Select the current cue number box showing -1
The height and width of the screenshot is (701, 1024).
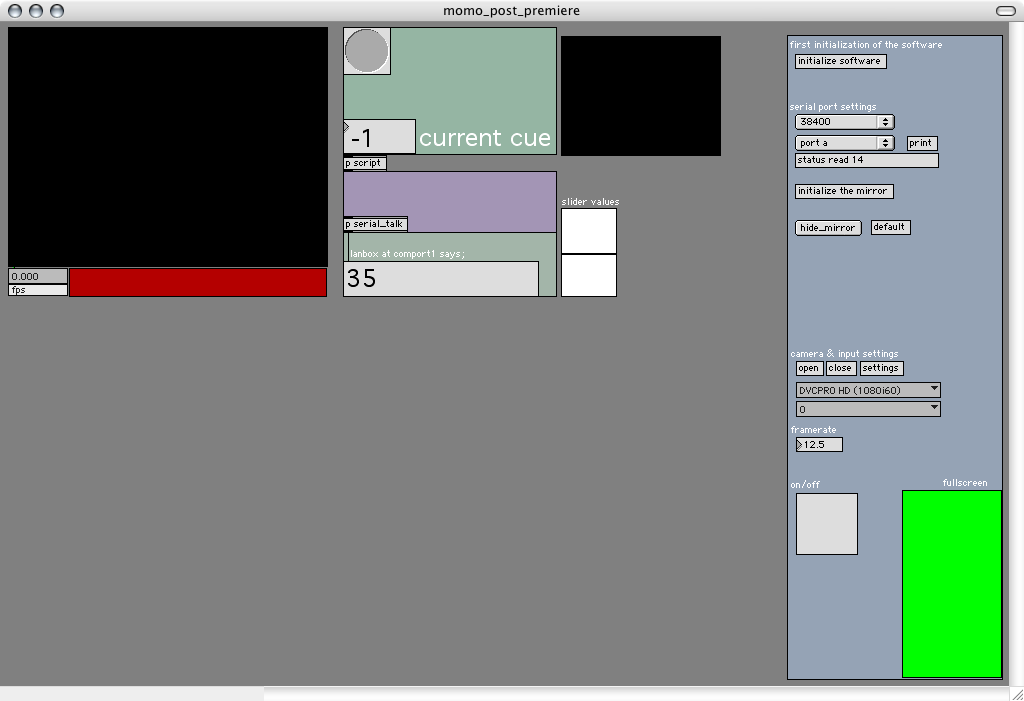click(379, 137)
